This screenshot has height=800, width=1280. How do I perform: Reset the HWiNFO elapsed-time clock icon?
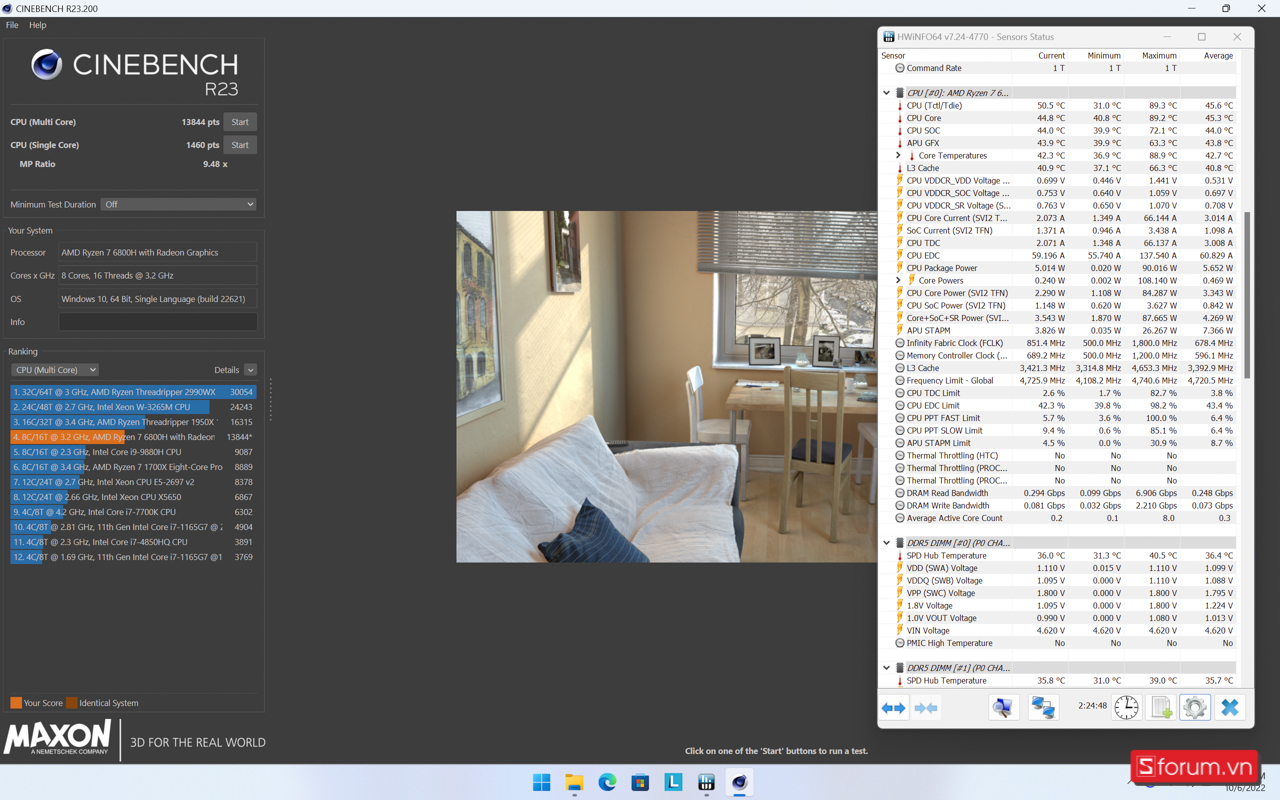tap(1126, 707)
